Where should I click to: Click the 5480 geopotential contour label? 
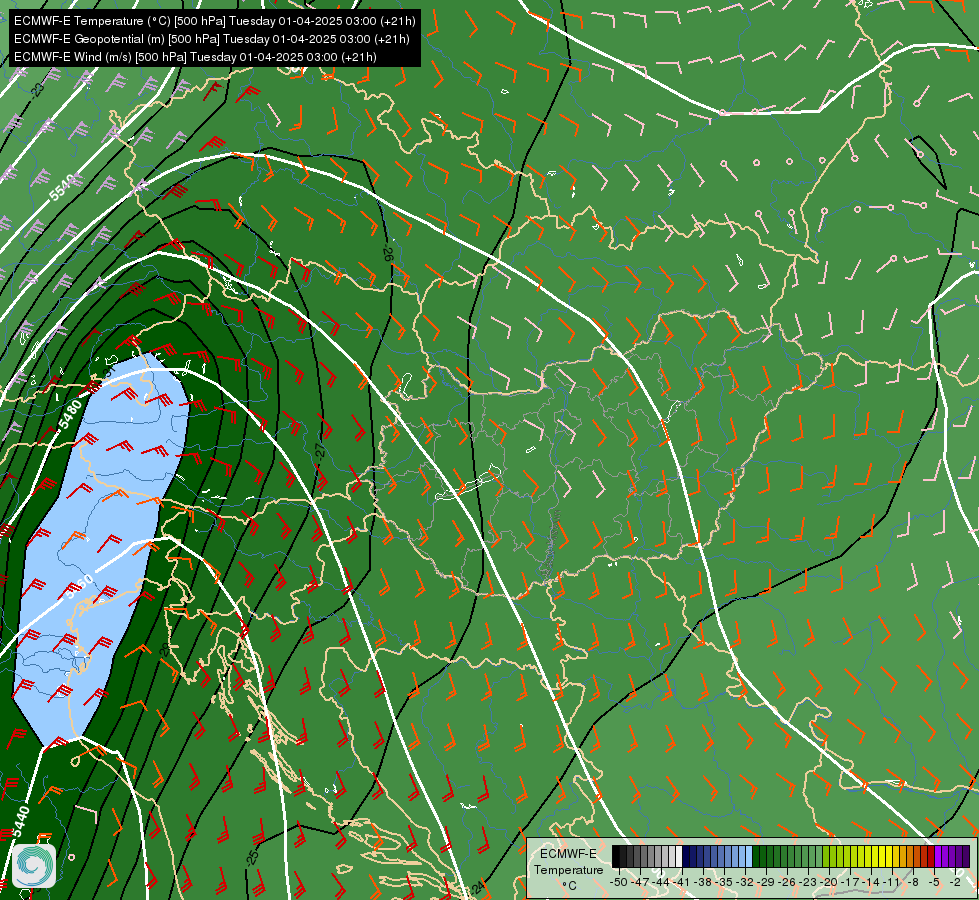coord(70,415)
